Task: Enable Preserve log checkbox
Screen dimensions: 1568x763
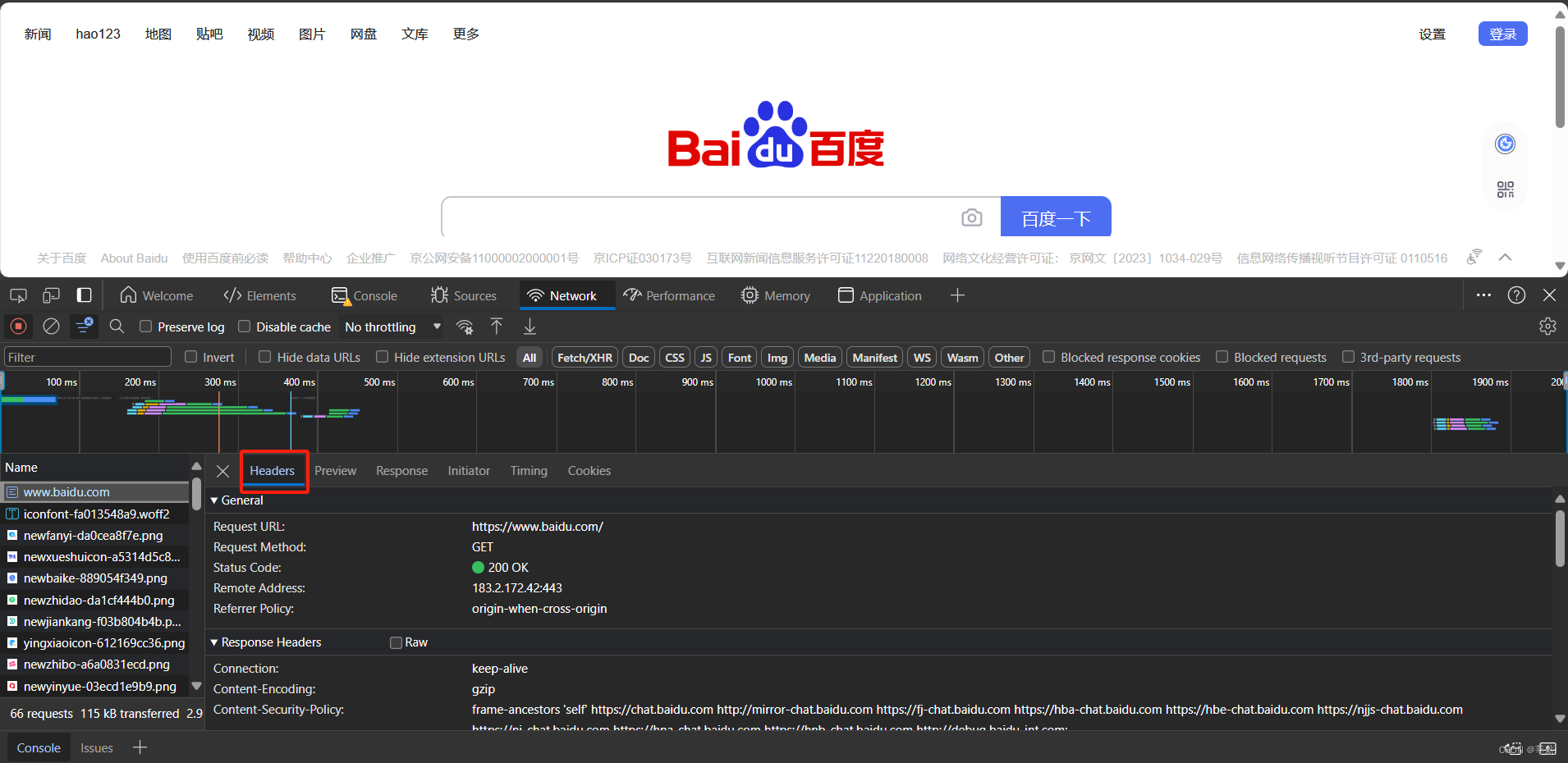Action: (x=146, y=327)
